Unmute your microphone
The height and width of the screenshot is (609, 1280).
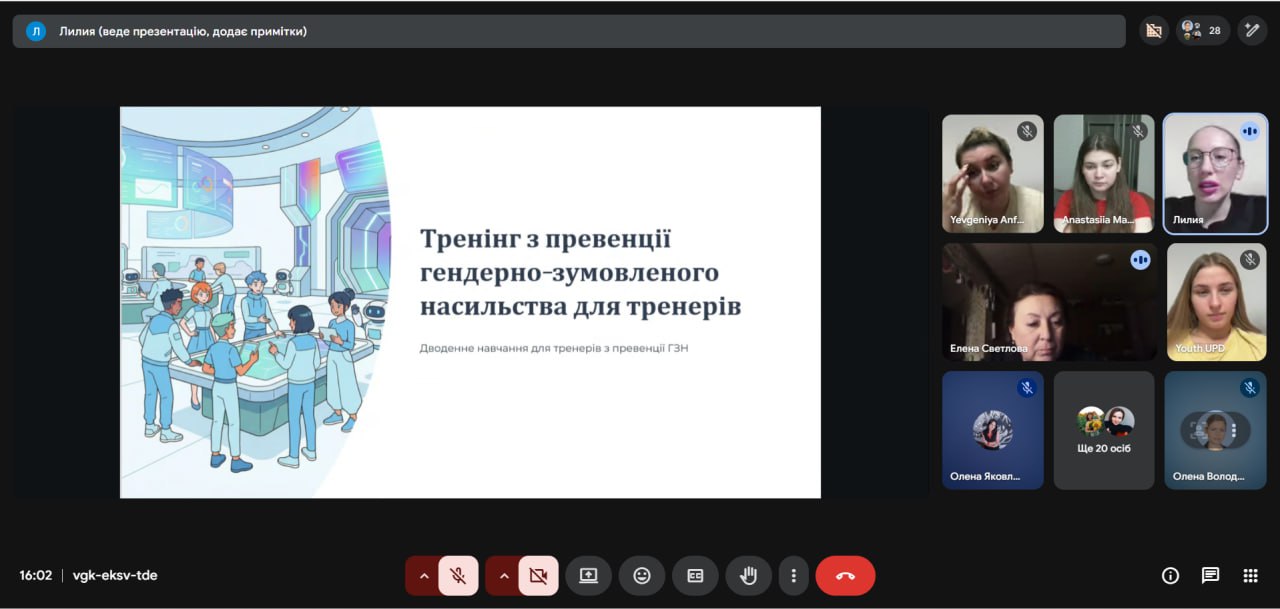(458, 576)
